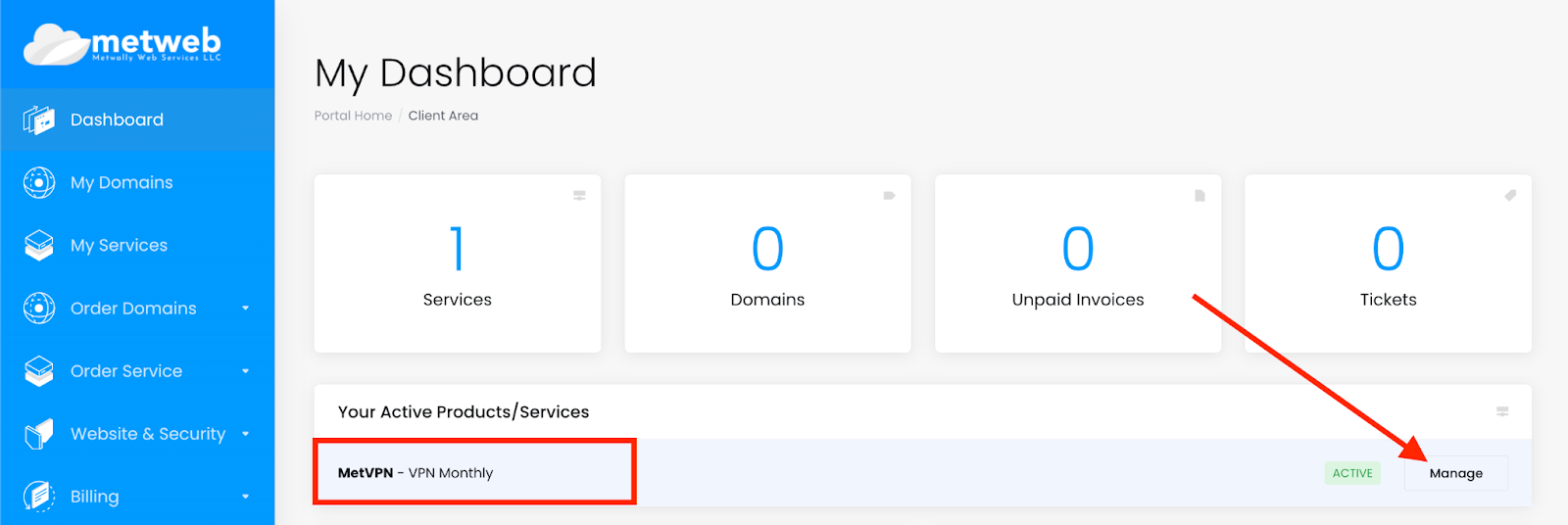Screen dimensions: 1568x525
Task: Open the My Services stack icon
Action: [38, 245]
